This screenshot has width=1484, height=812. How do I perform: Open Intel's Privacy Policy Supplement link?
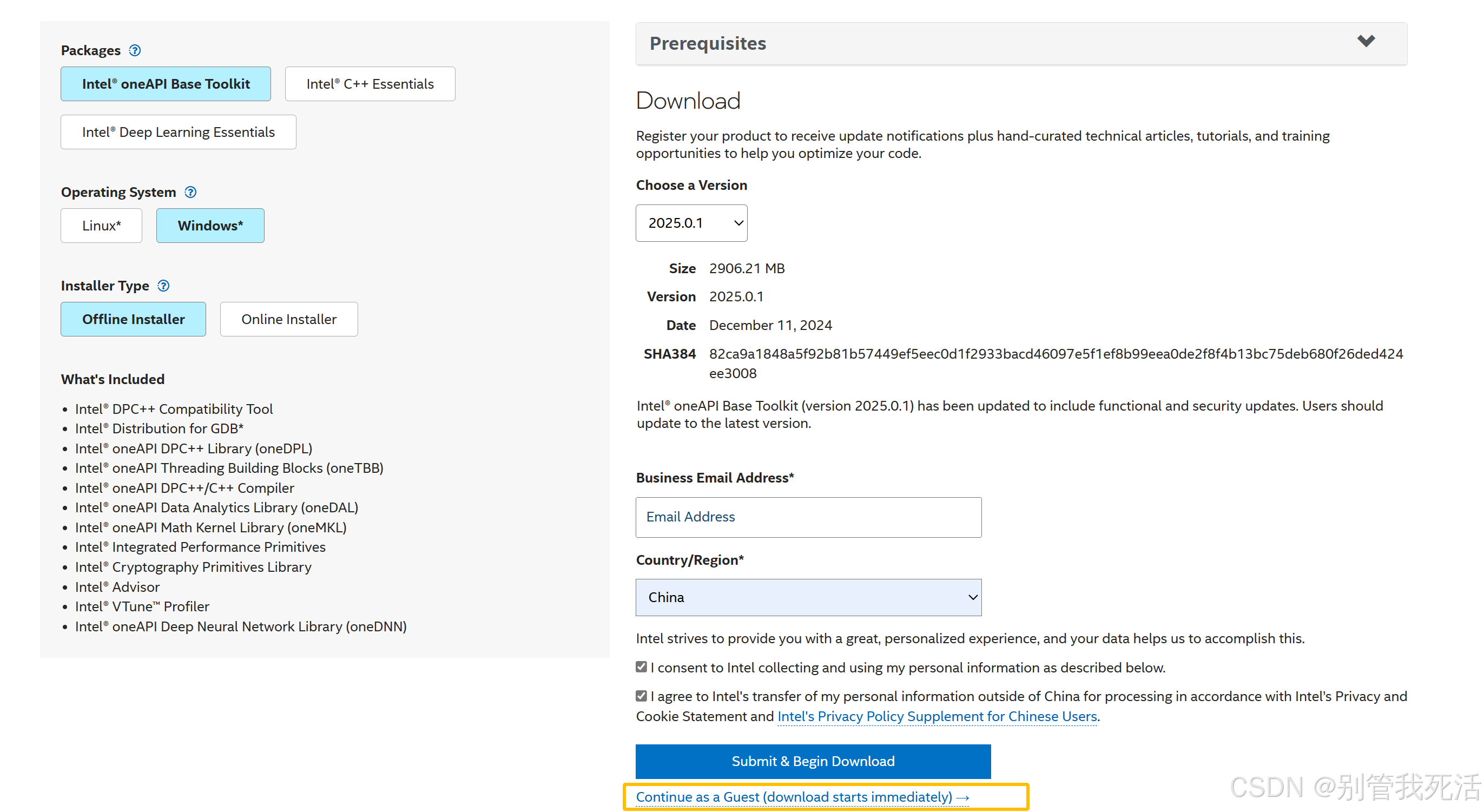[936, 716]
